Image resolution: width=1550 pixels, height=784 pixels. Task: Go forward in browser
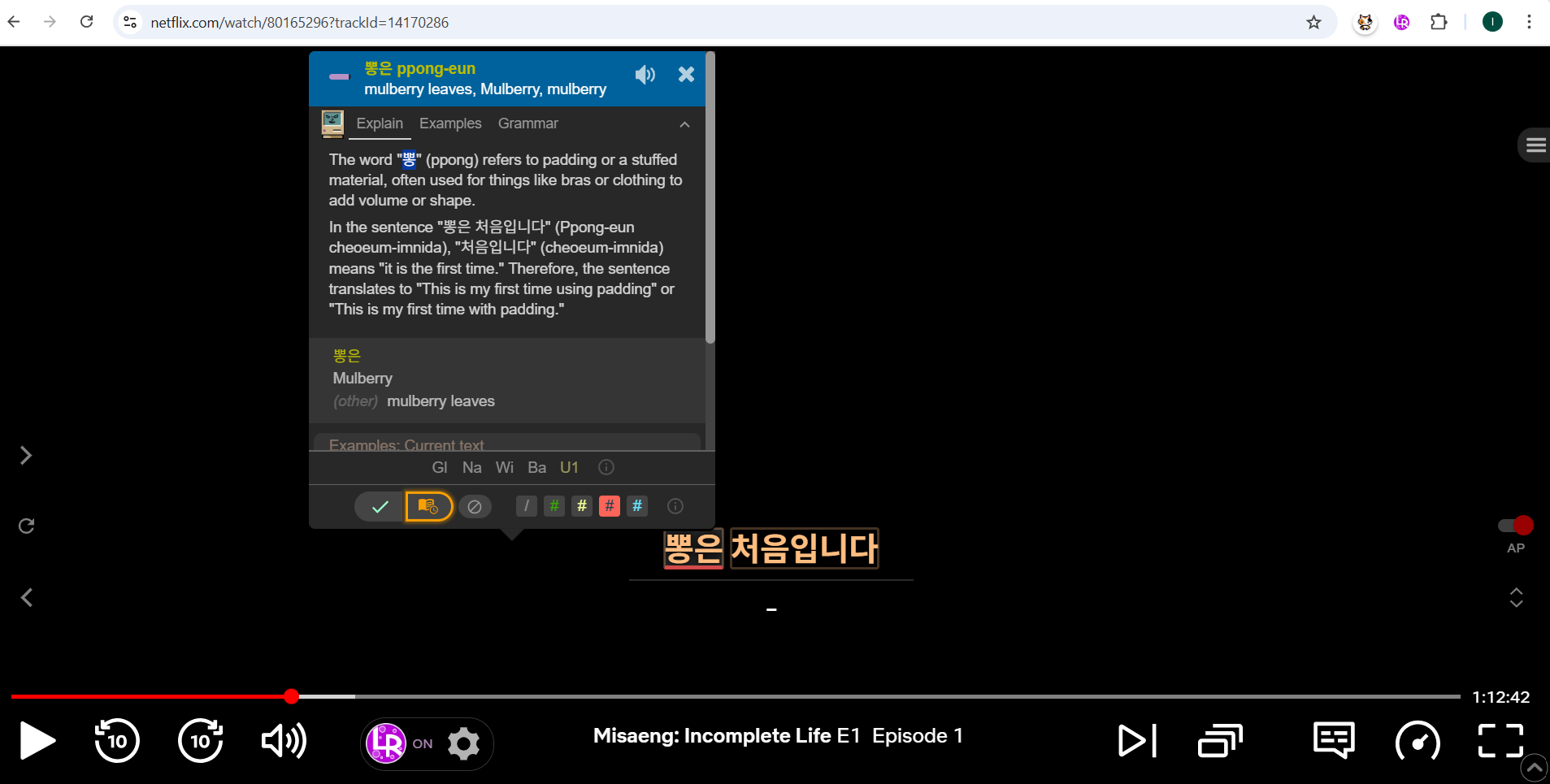(x=50, y=22)
